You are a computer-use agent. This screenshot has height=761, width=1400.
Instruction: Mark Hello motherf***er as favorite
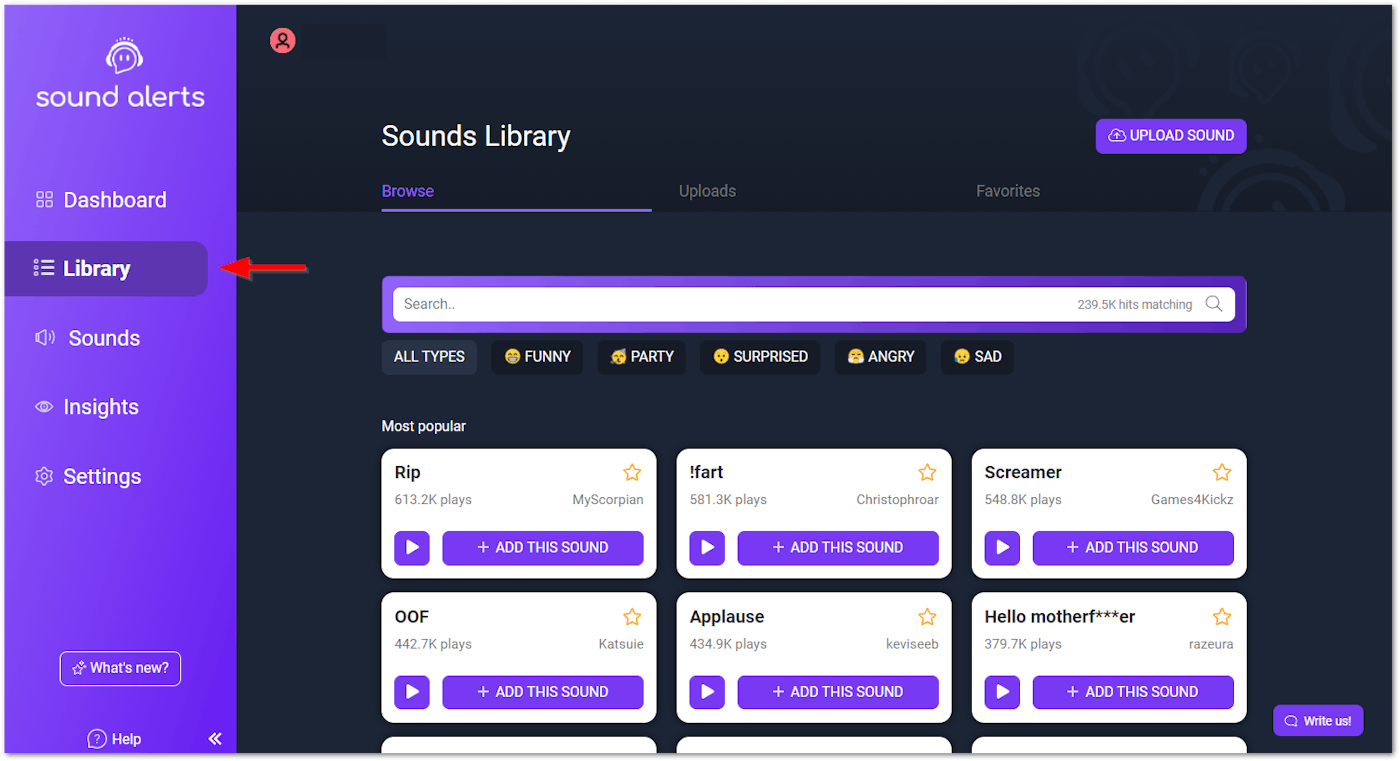(x=1222, y=617)
